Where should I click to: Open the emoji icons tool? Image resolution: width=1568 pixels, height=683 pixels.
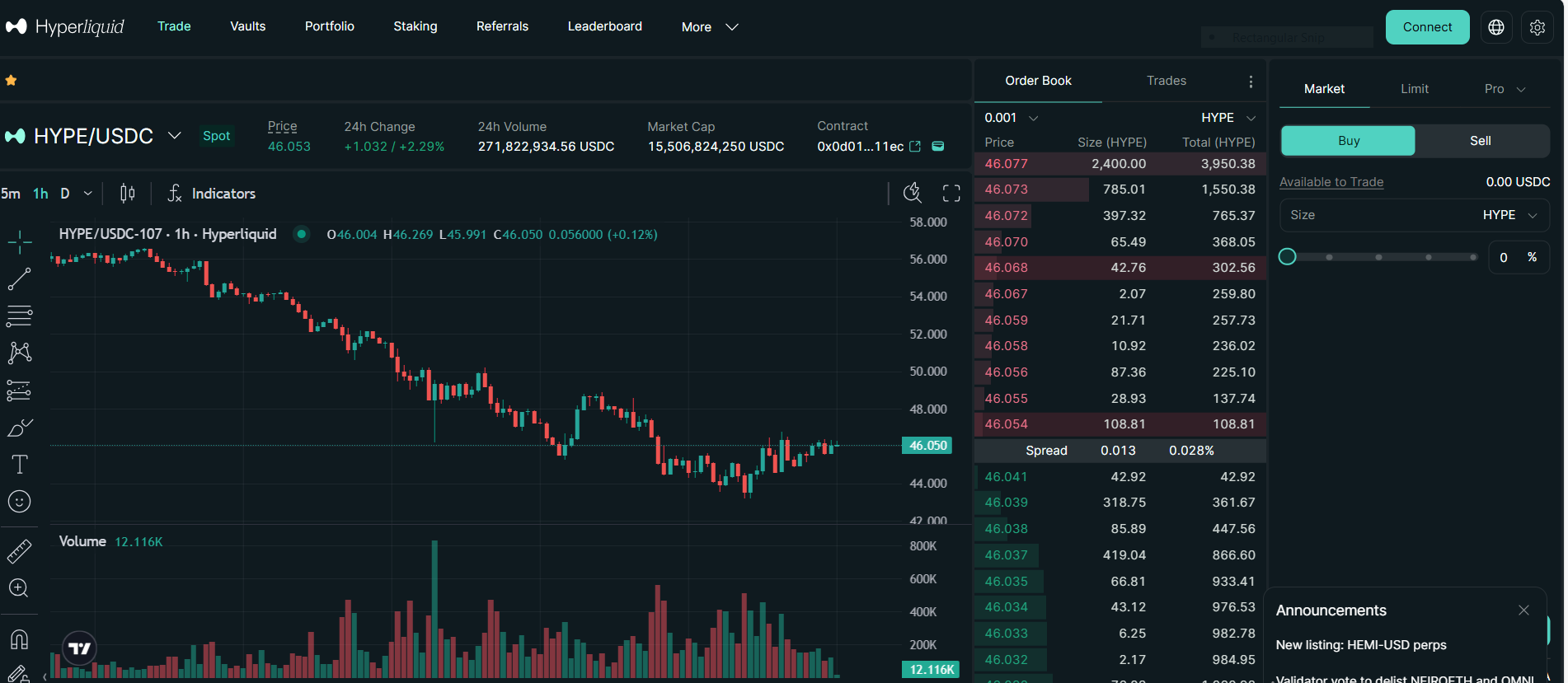click(19, 501)
